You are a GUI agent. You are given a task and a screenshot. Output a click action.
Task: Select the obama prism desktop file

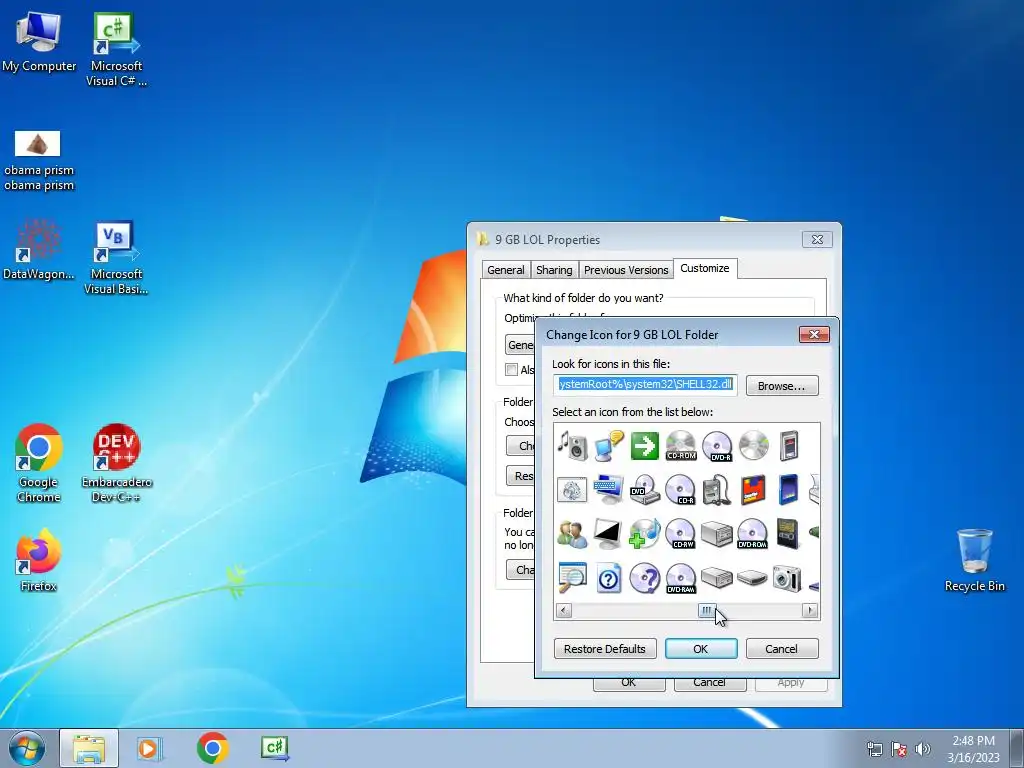(39, 161)
